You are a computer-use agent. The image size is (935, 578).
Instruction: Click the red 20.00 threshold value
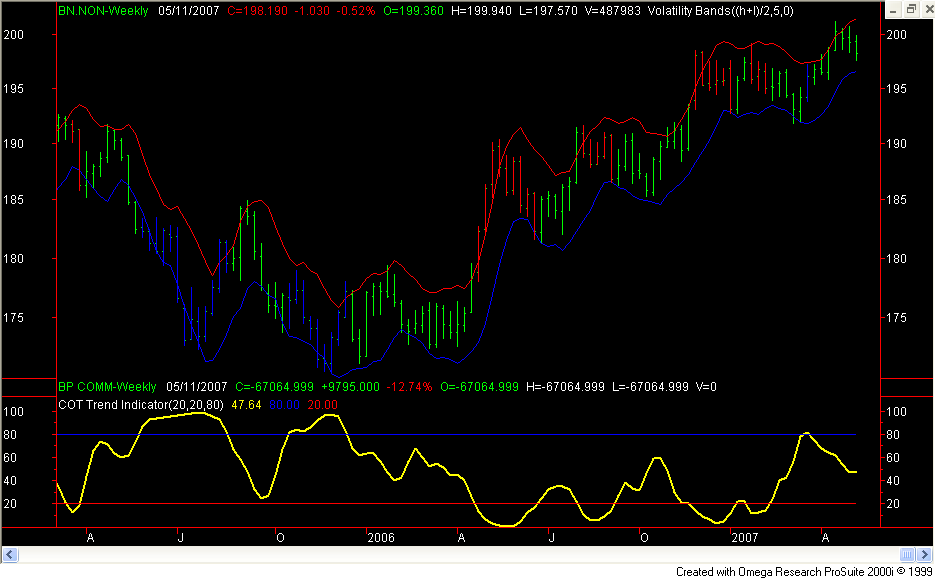point(323,404)
